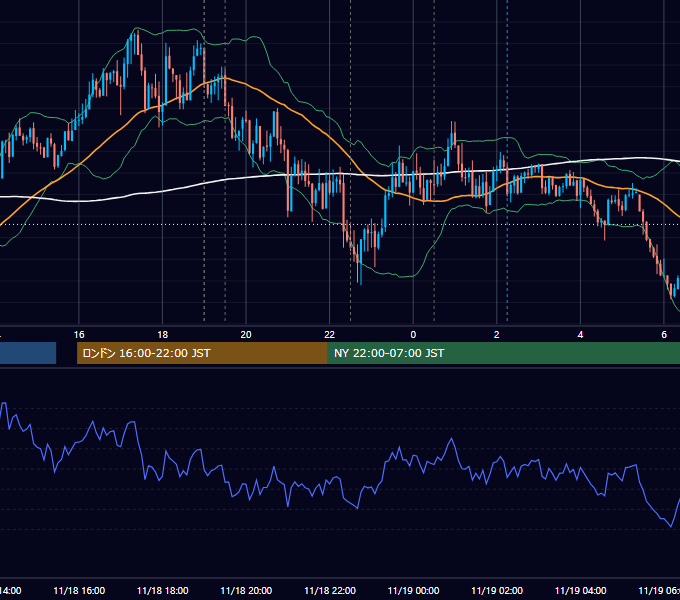
Task: Click the 11/18 22:00 date label
Action: (330, 591)
